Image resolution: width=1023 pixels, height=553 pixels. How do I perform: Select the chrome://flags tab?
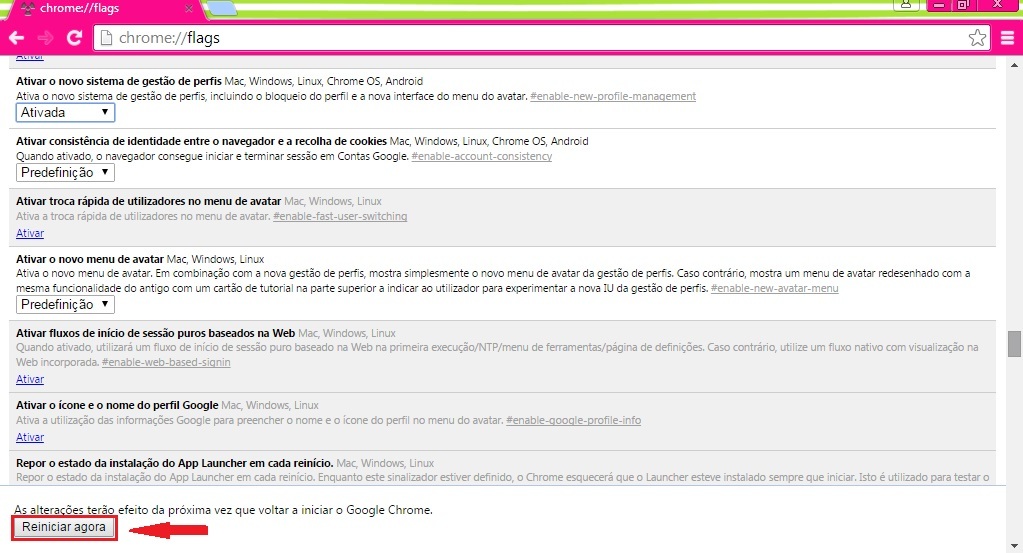[104, 8]
